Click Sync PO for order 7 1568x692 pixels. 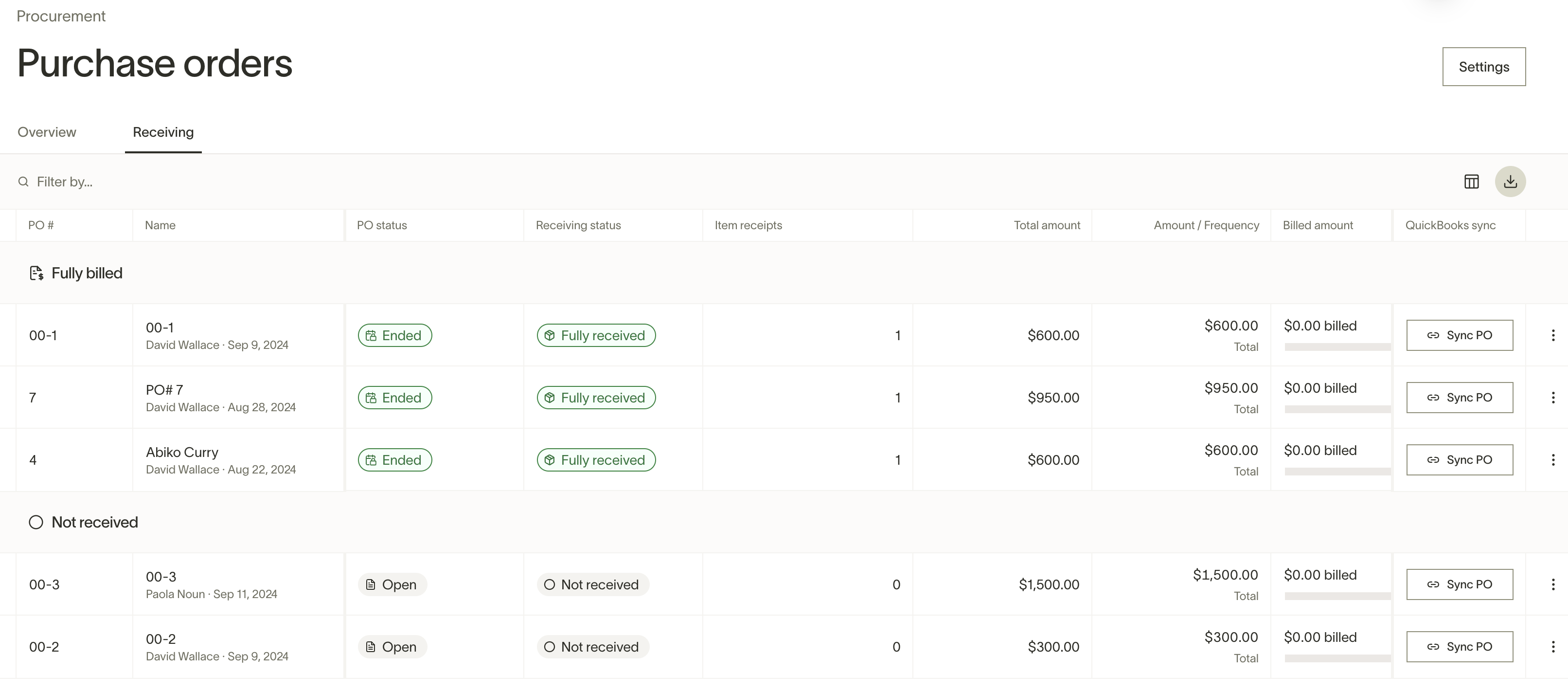(1460, 397)
